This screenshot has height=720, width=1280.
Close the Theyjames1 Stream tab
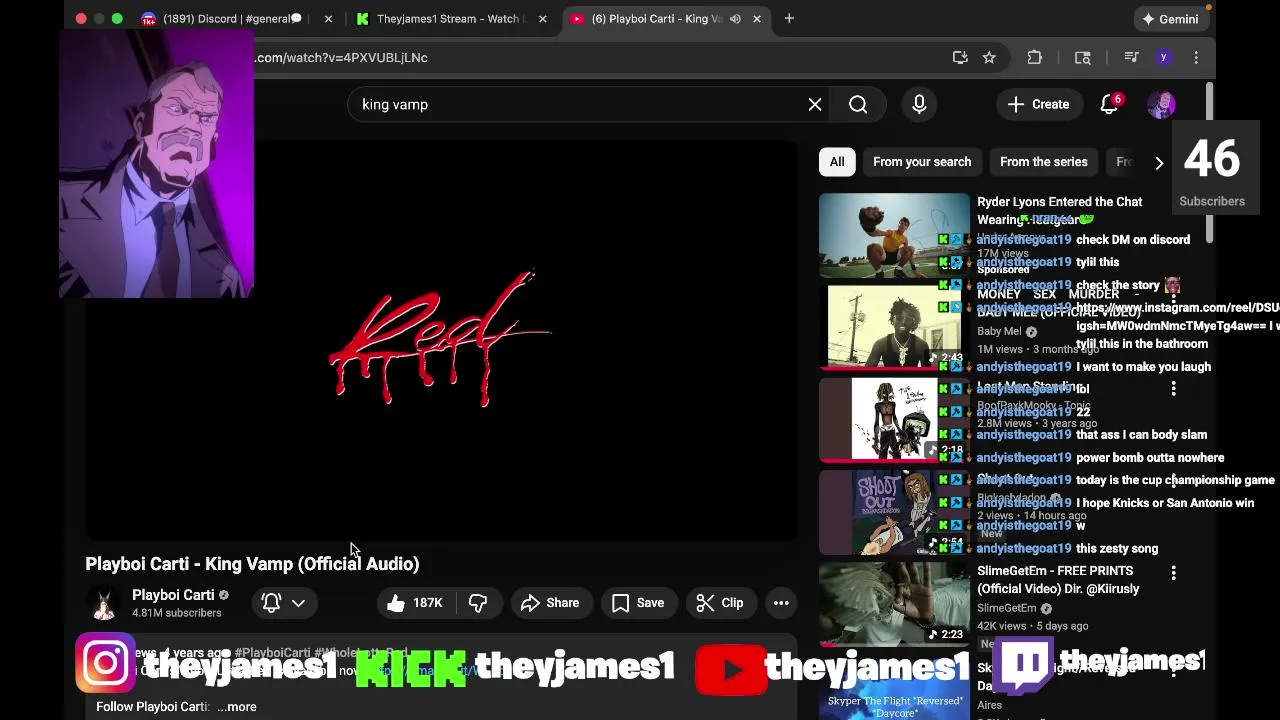coord(542,18)
